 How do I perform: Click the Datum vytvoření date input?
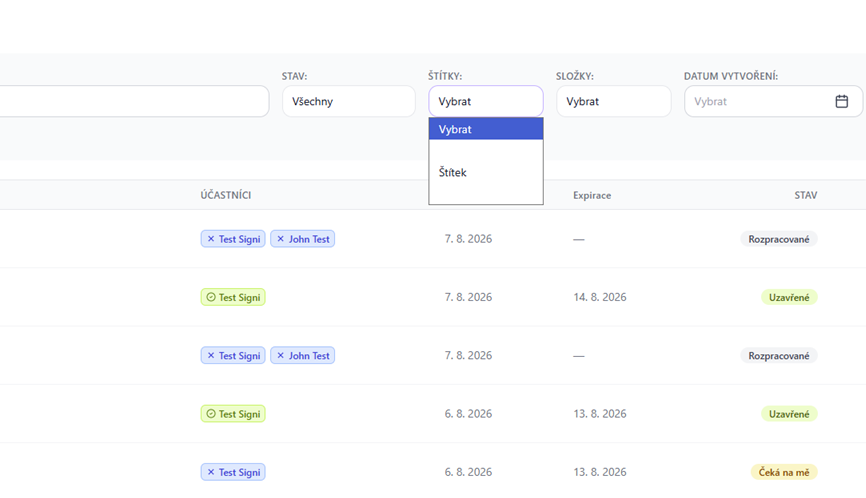tap(773, 101)
